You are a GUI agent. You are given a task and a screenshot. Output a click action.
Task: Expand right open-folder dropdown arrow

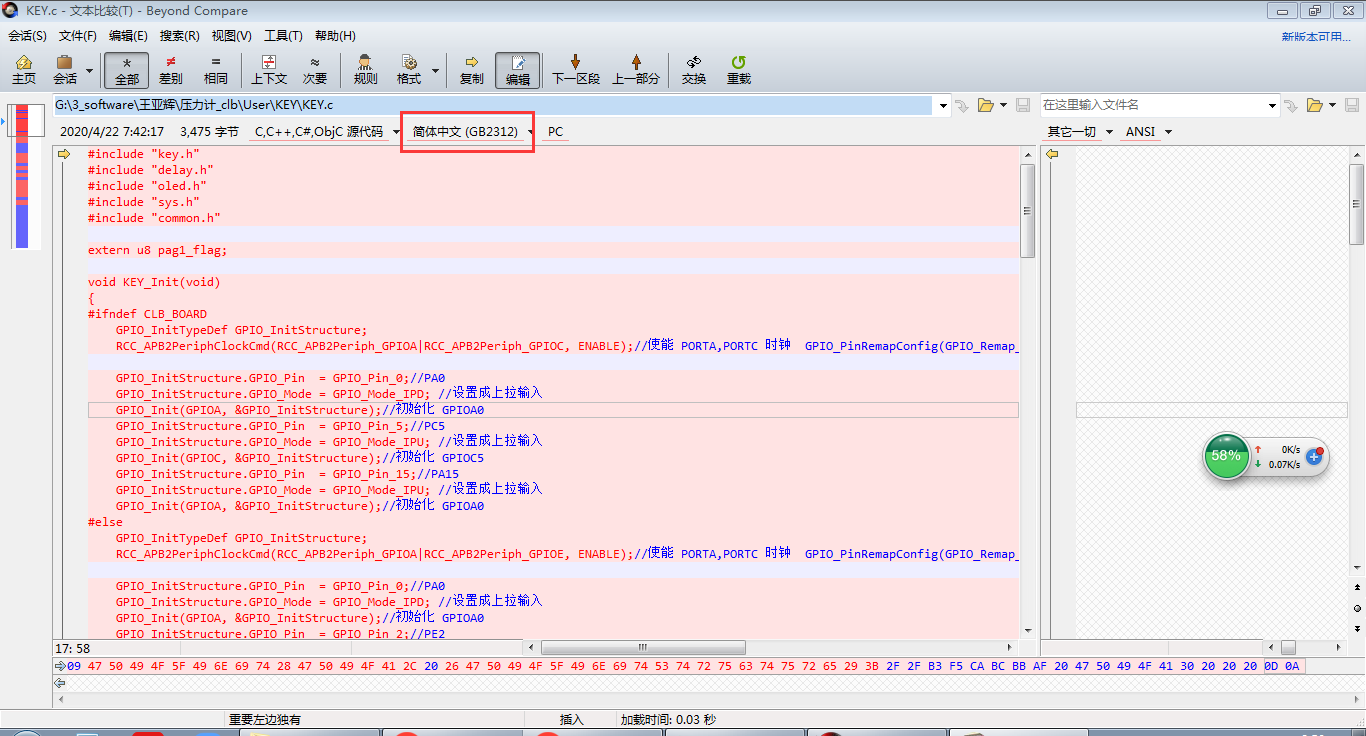tap(1333, 105)
